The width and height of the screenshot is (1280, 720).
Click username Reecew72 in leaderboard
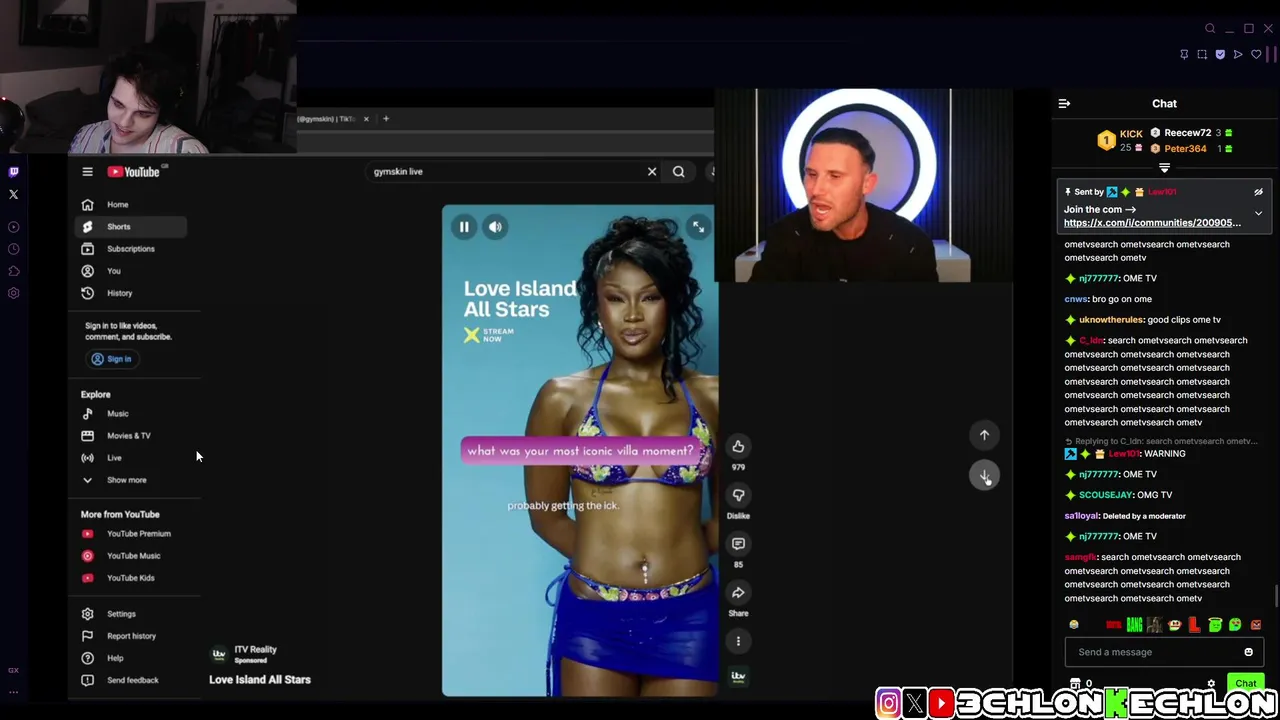pos(1188,133)
